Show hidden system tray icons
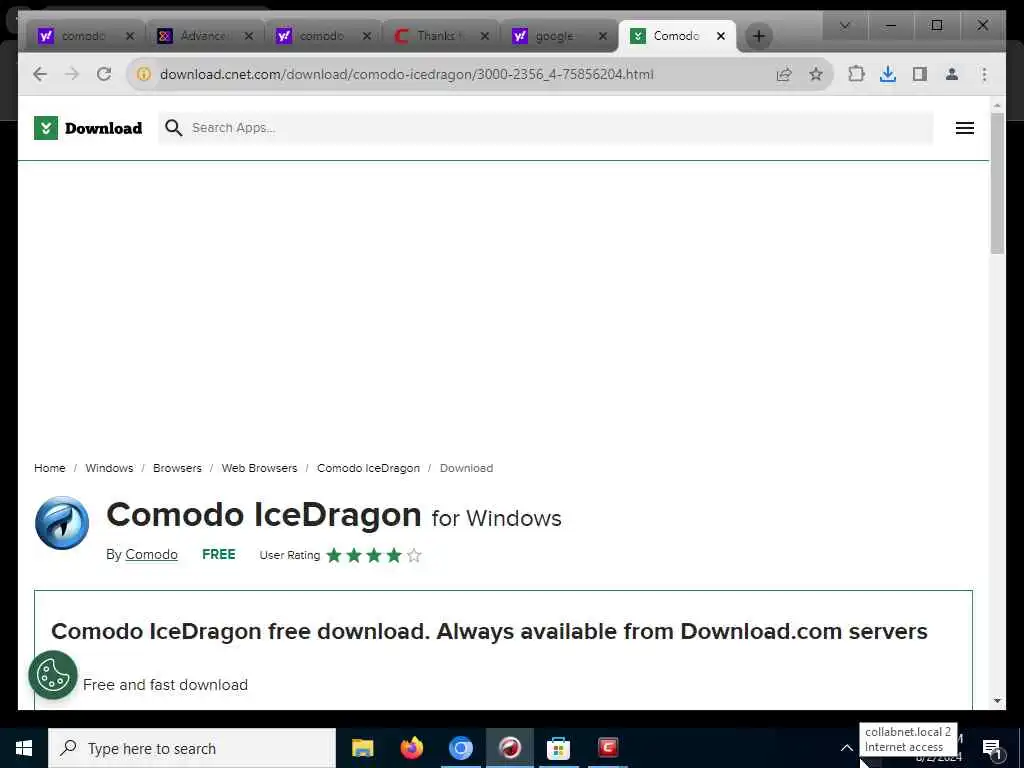This screenshot has width=1024, height=768. 846,748
